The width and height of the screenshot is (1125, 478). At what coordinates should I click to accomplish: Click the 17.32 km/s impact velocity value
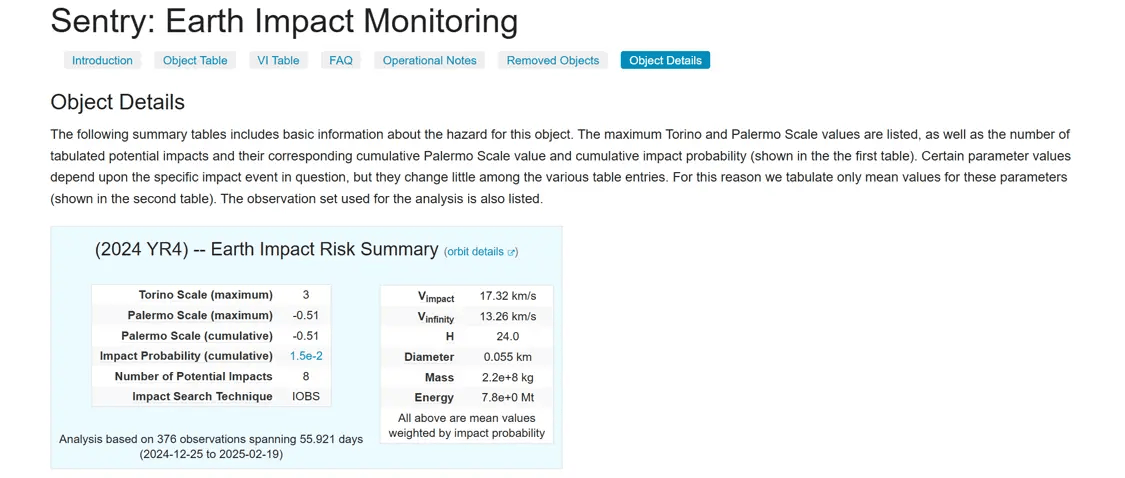(508, 297)
